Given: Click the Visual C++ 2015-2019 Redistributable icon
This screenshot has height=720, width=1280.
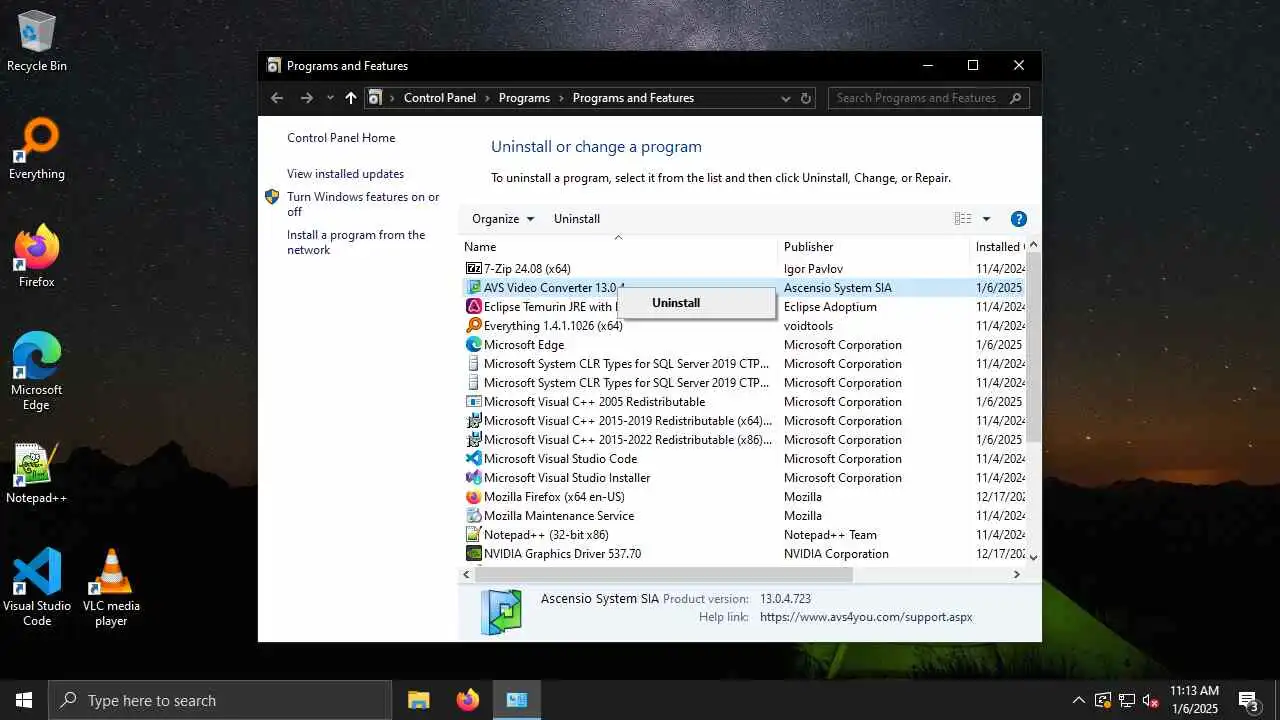Looking at the screenshot, I should 474,420.
